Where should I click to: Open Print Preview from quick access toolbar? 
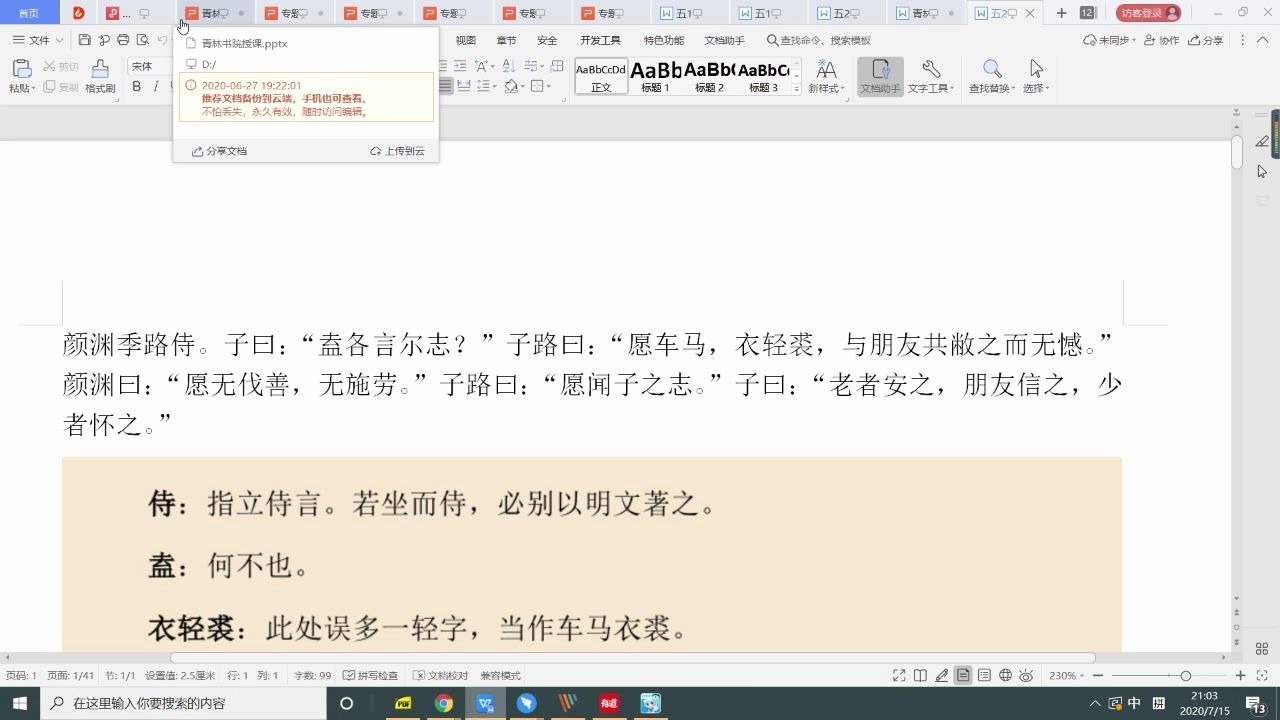pos(143,40)
